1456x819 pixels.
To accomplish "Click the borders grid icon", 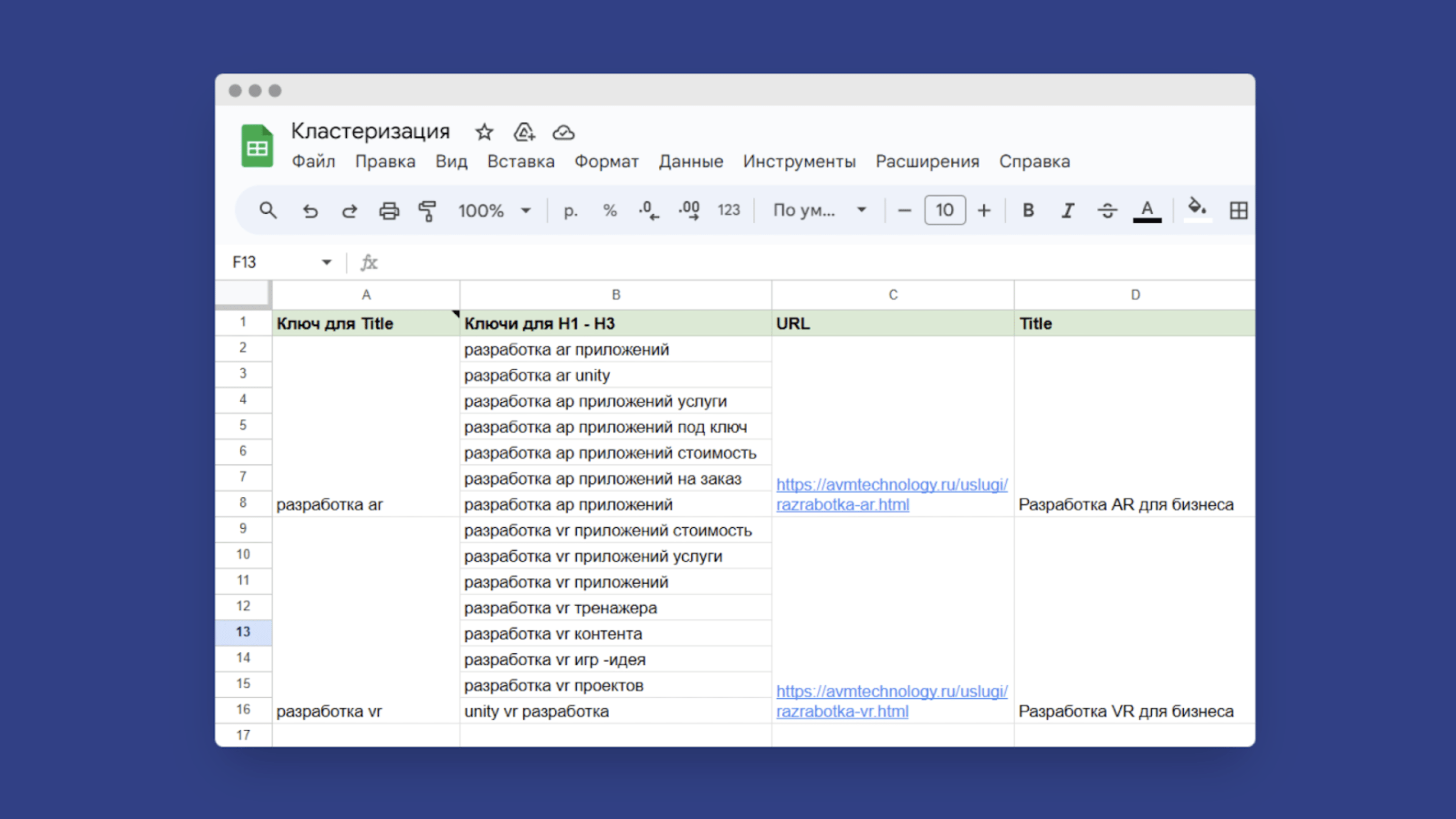I will point(1238,211).
